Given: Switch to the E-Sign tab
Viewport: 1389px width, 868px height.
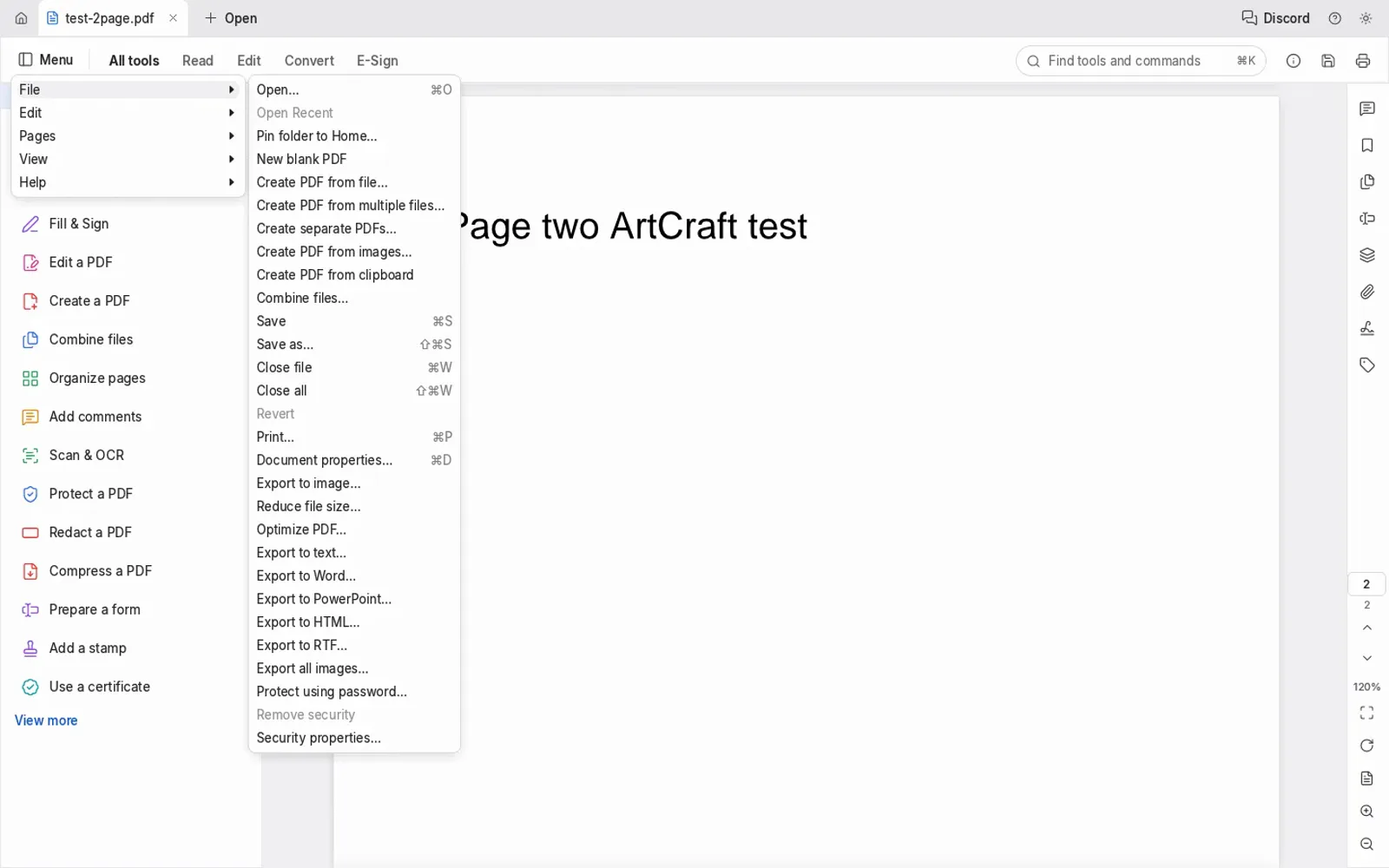Looking at the screenshot, I should coord(378,61).
